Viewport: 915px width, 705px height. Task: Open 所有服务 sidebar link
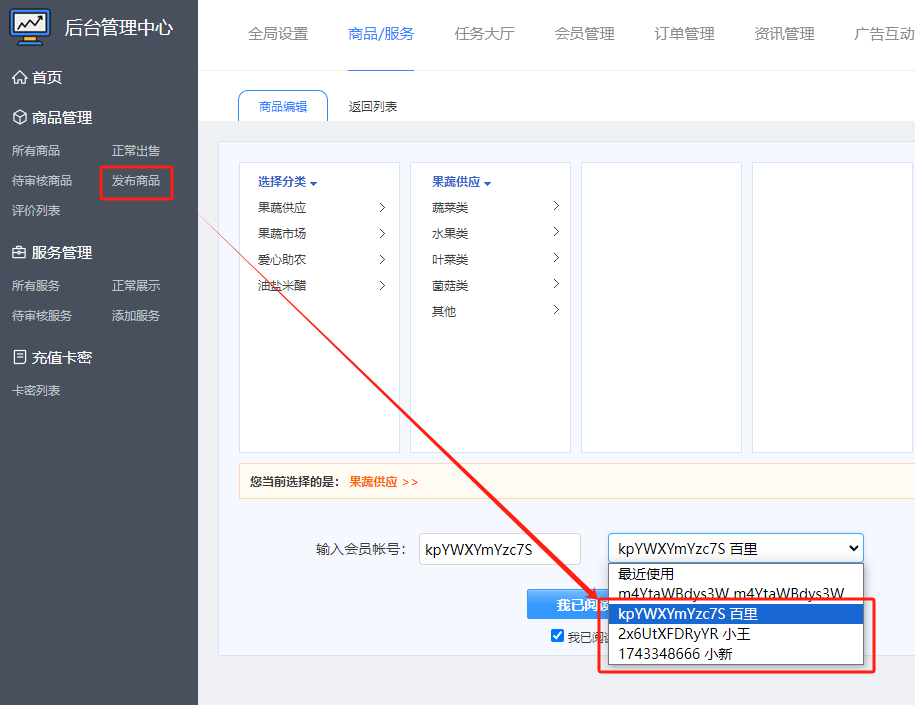click(36, 285)
